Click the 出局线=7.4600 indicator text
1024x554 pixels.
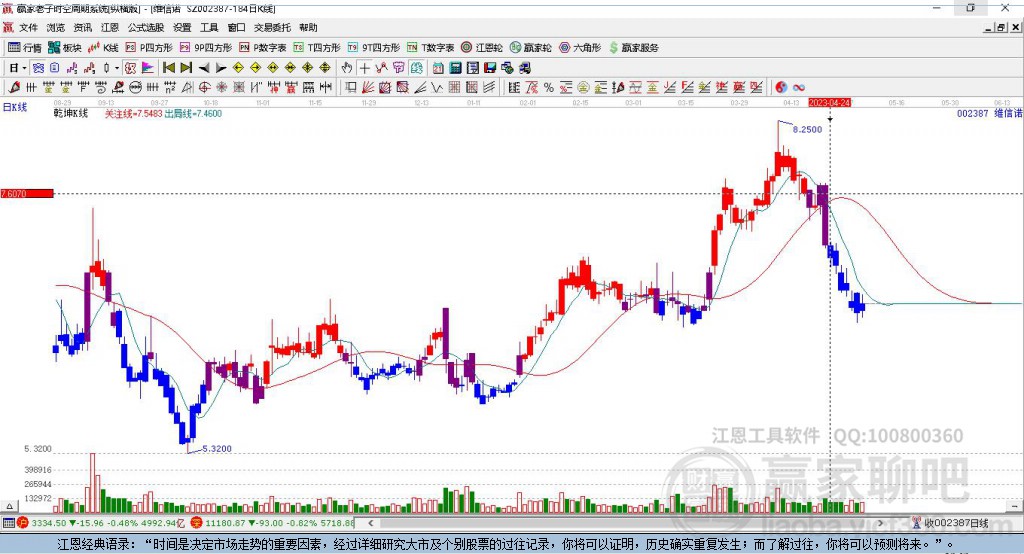pos(193,114)
